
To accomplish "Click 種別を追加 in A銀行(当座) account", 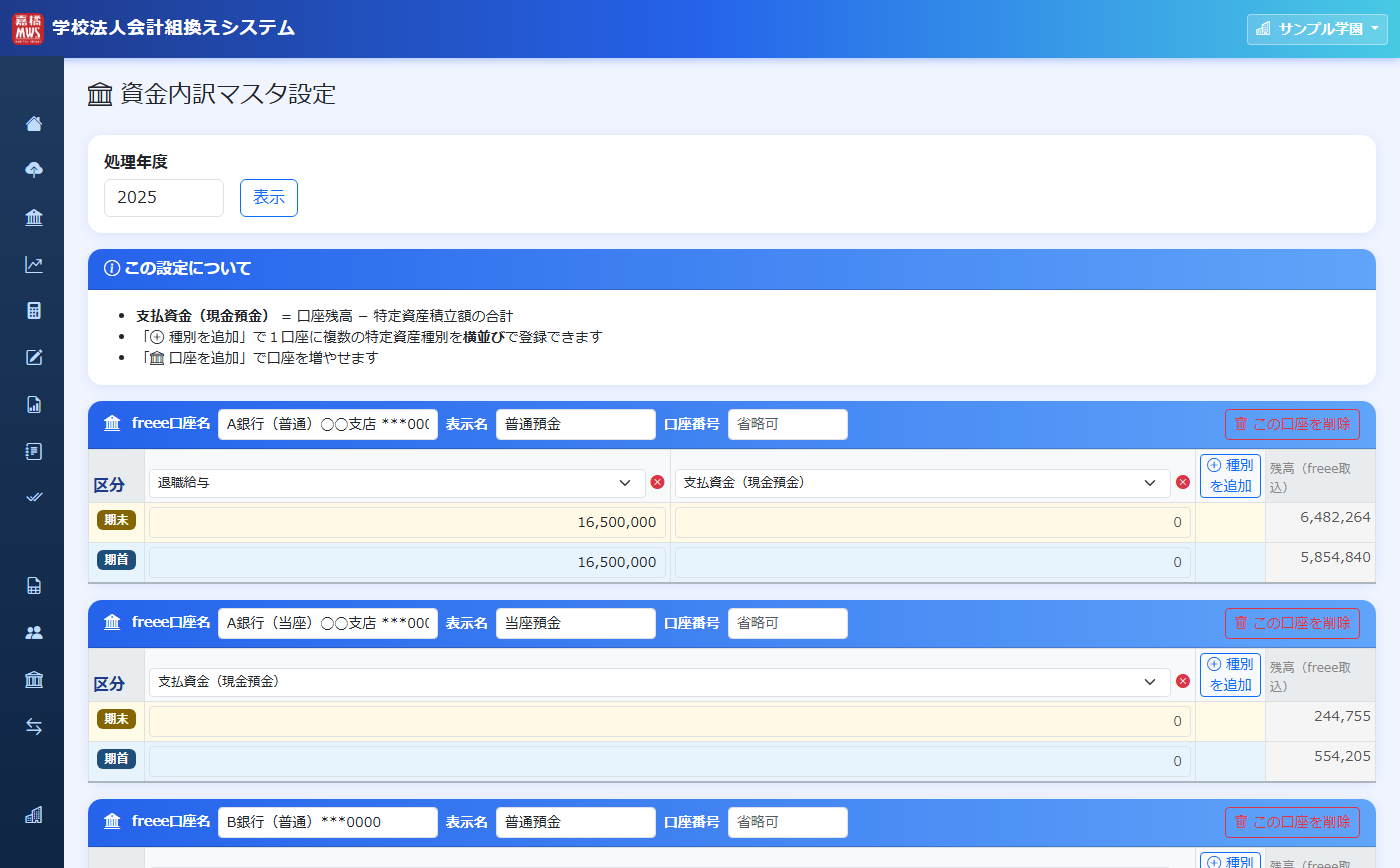I will point(1230,675).
